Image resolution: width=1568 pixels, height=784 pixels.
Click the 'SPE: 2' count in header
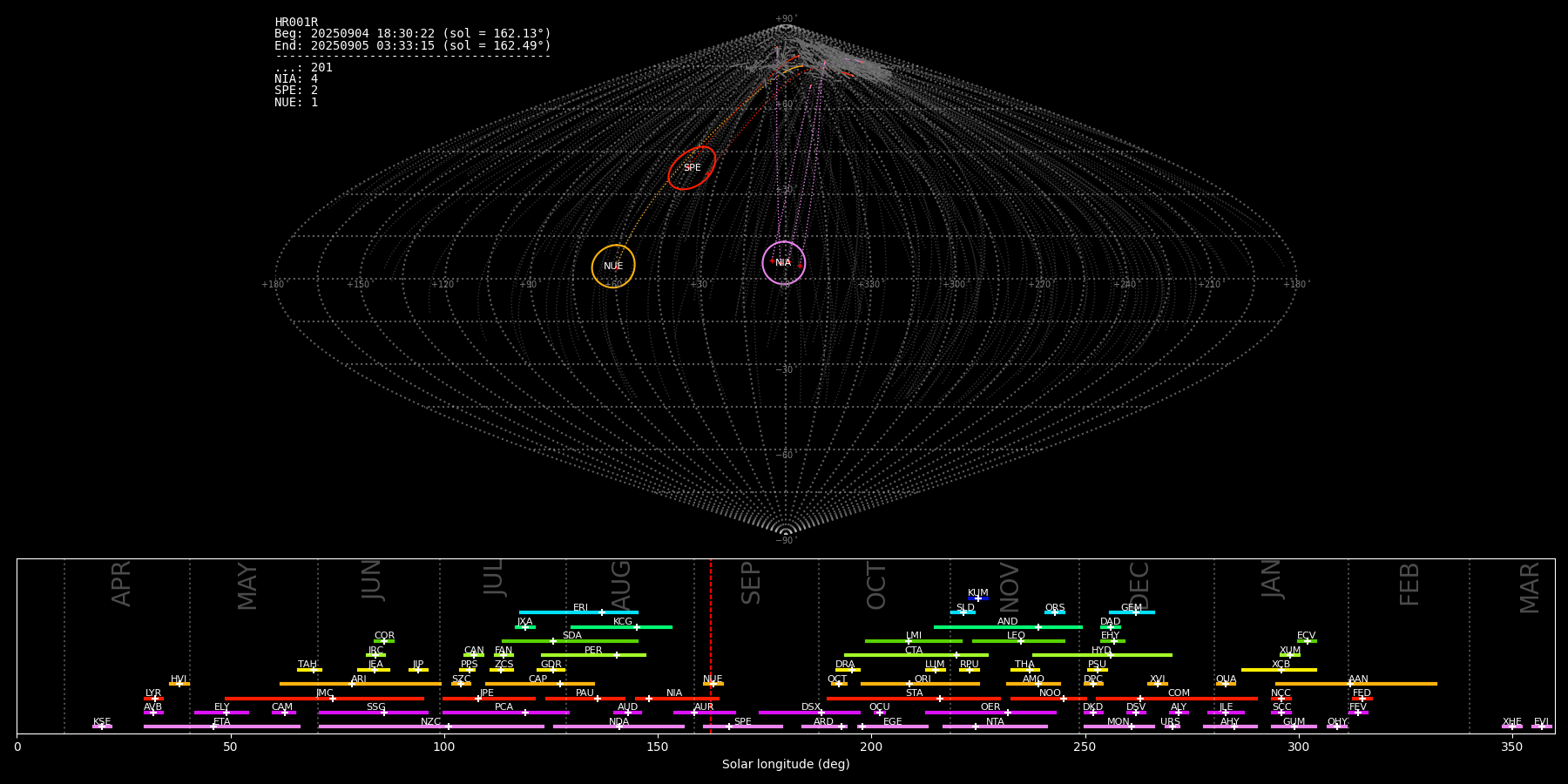[x=296, y=91]
